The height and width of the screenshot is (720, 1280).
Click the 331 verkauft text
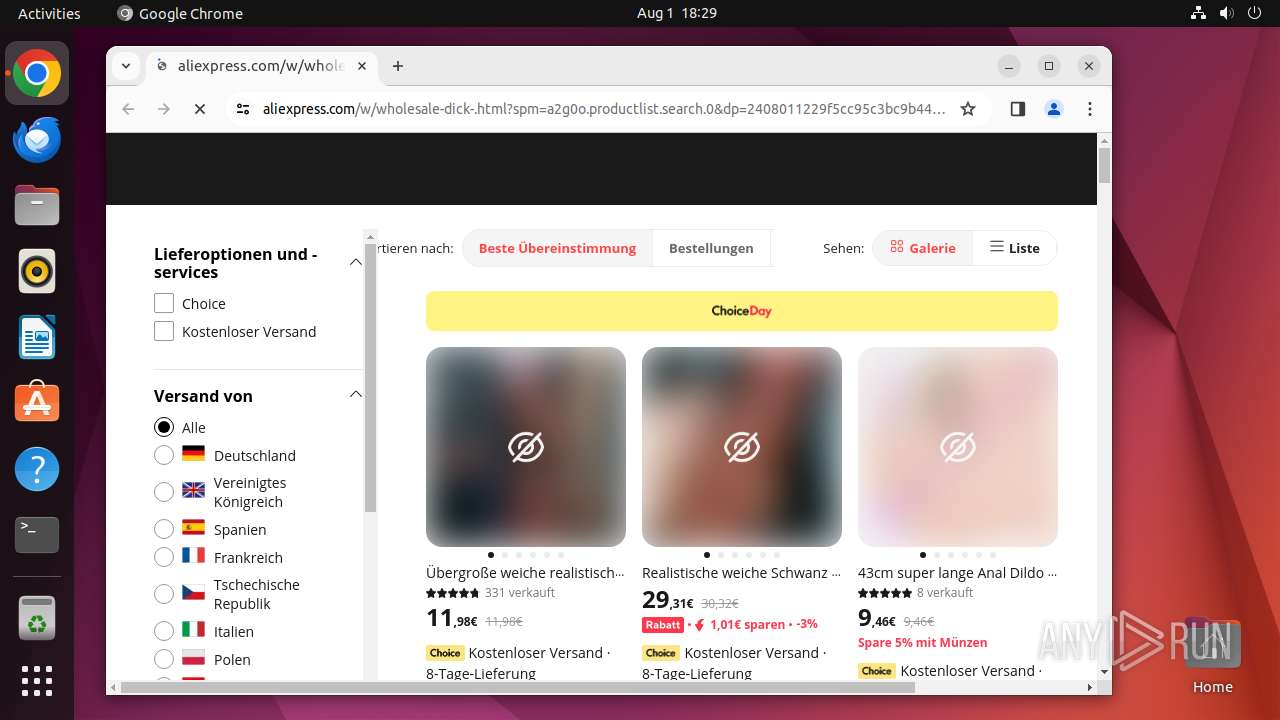point(519,593)
